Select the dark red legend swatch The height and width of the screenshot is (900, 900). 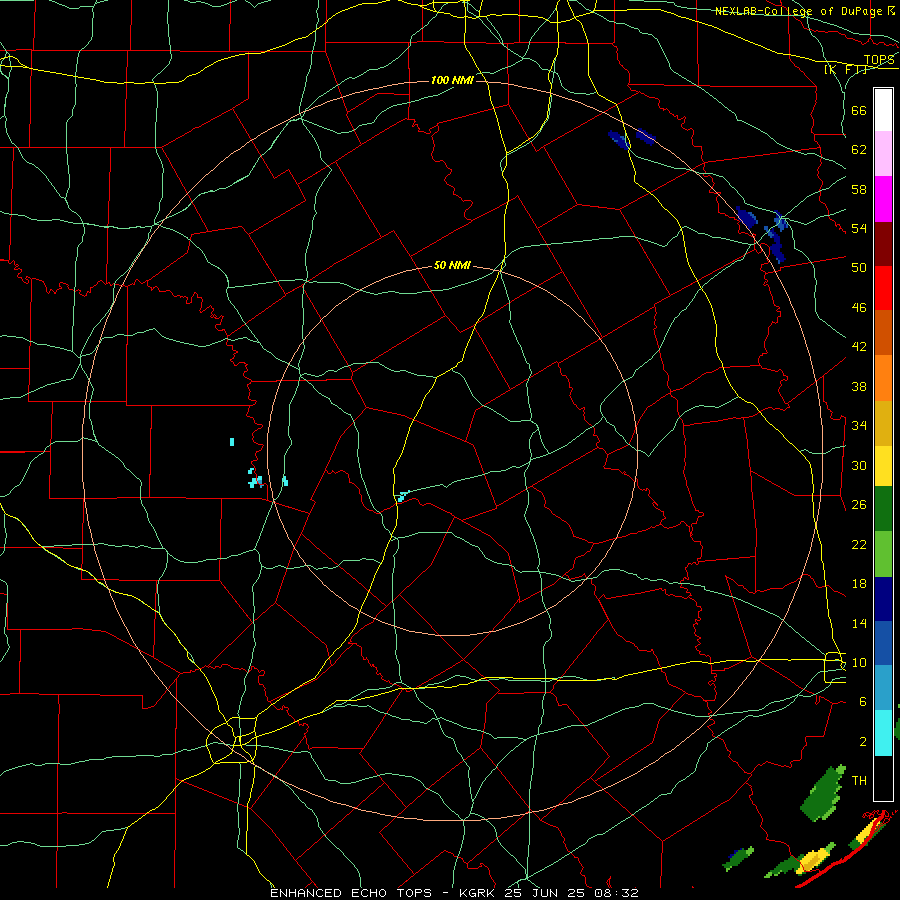click(x=883, y=244)
